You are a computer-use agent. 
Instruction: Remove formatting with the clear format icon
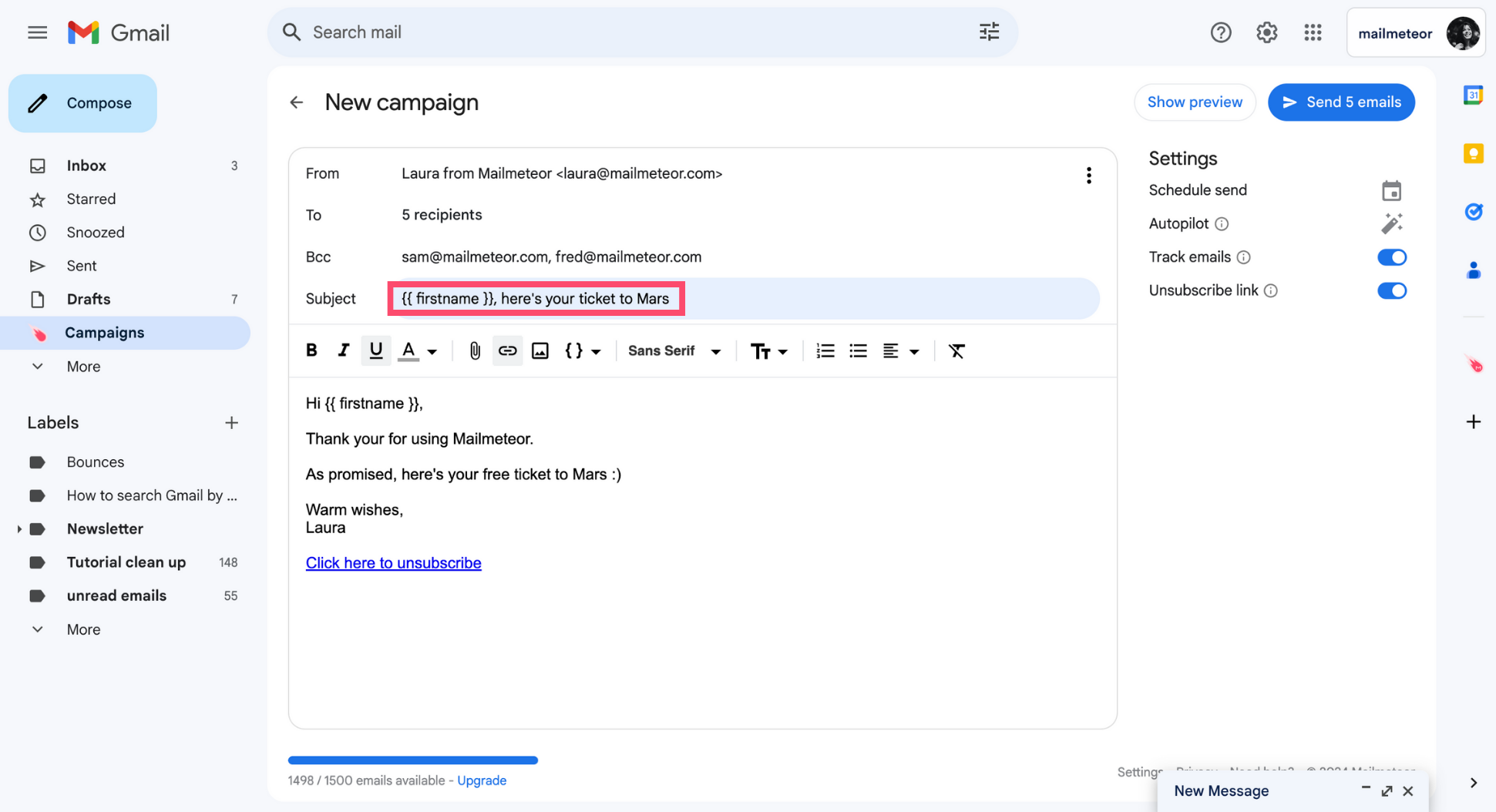[x=956, y=351]
